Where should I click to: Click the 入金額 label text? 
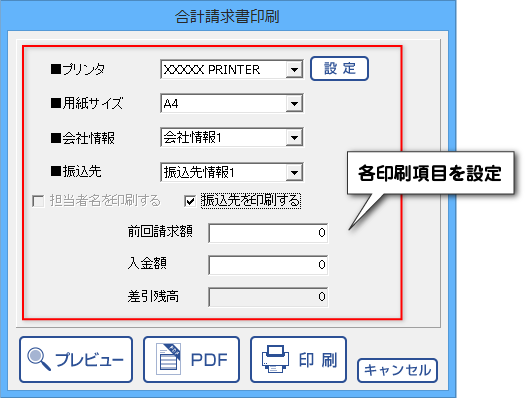pos(147,263)
